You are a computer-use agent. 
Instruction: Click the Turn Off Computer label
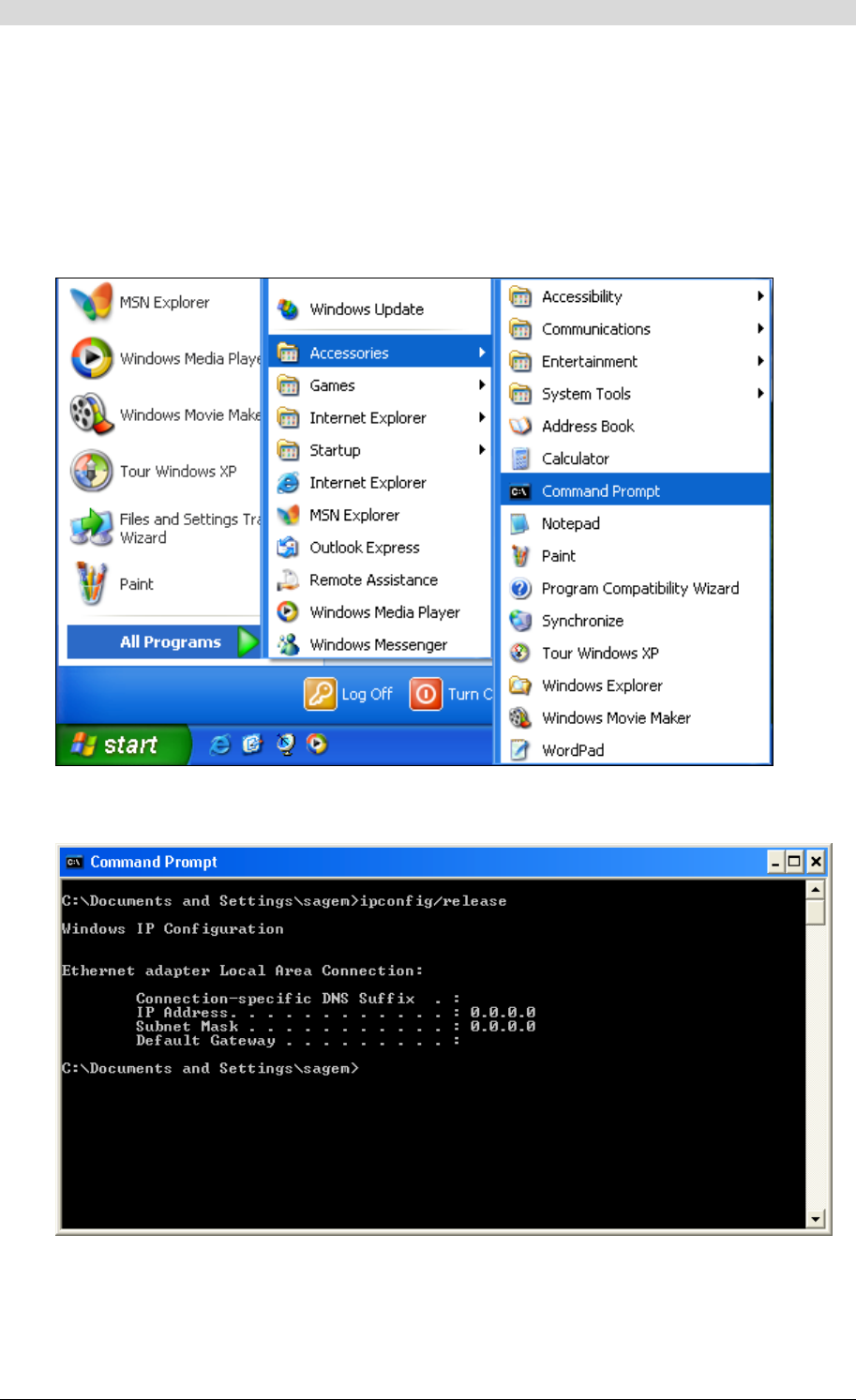[470, 694]
